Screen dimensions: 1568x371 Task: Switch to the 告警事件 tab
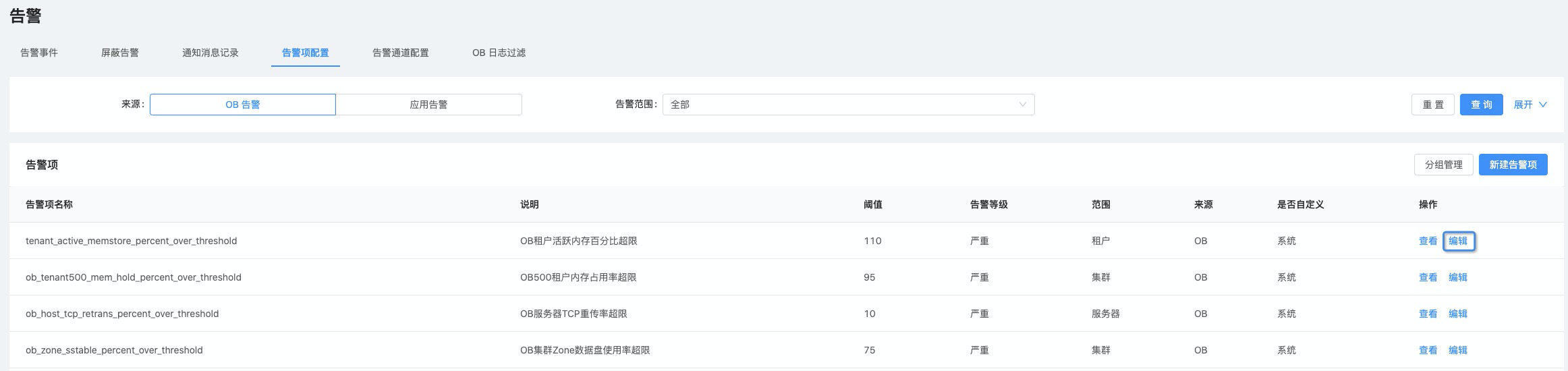39,53
